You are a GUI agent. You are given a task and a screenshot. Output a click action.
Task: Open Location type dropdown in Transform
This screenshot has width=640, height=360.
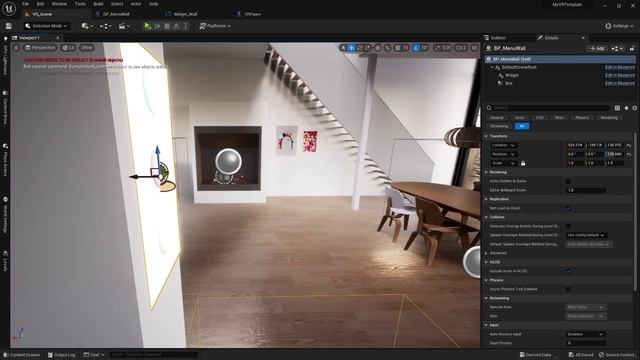pyautogui.click(x=504, y=145)
